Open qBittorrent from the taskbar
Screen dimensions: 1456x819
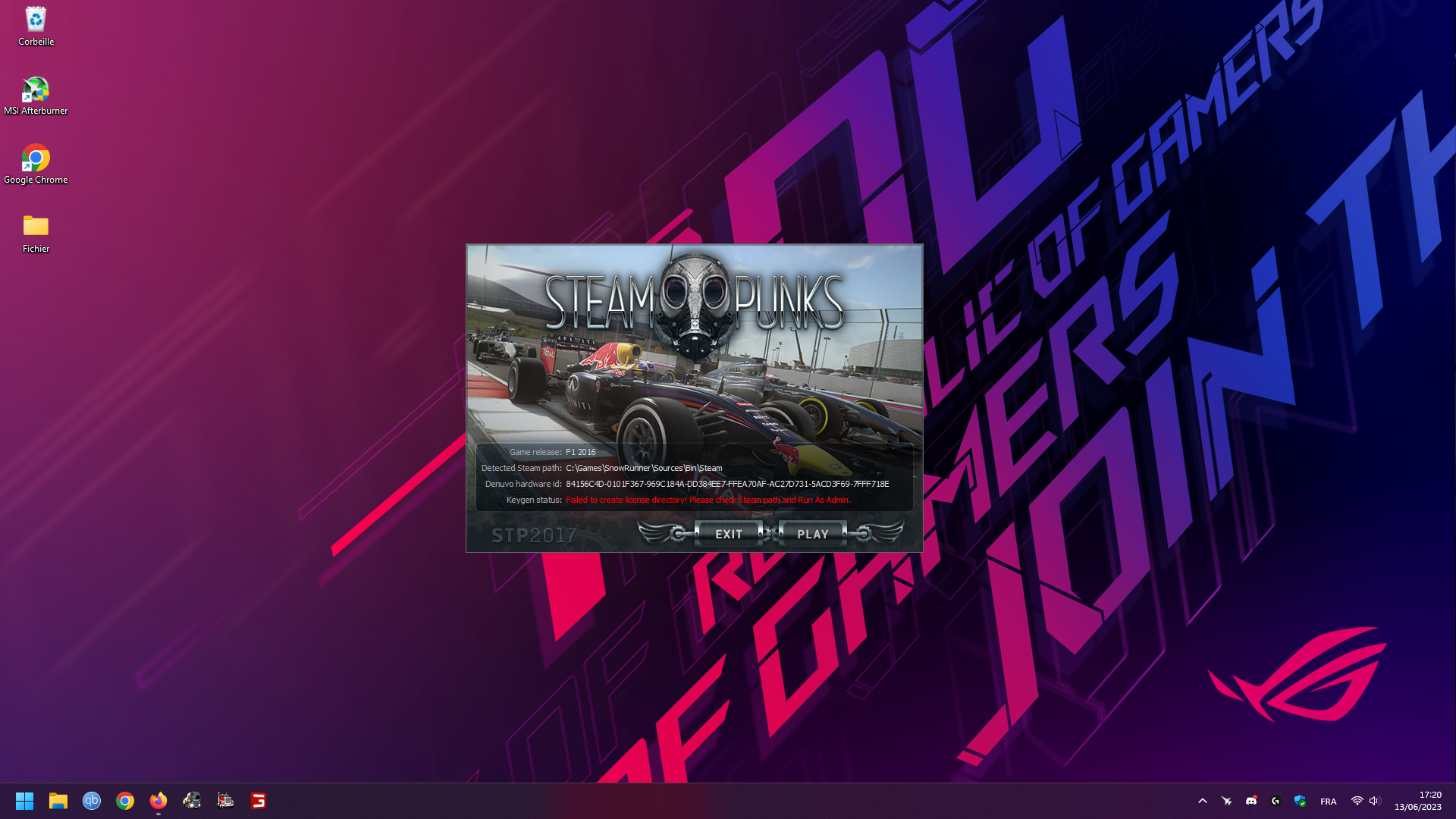92,801
